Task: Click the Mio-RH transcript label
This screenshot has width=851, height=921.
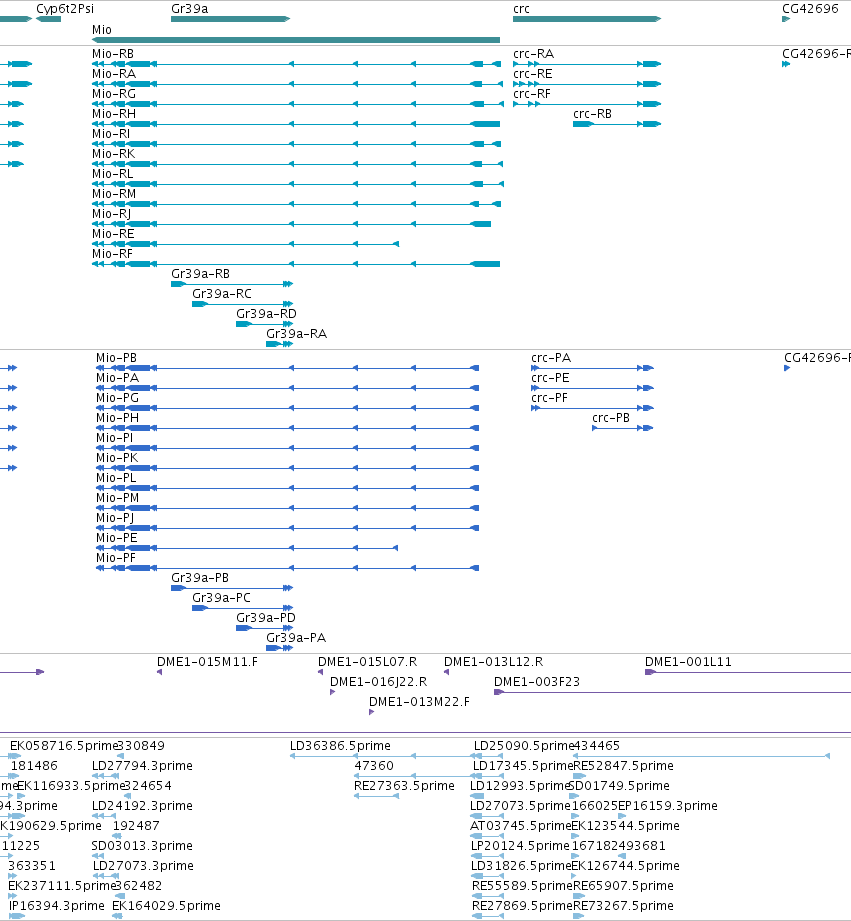Action: 114,113
